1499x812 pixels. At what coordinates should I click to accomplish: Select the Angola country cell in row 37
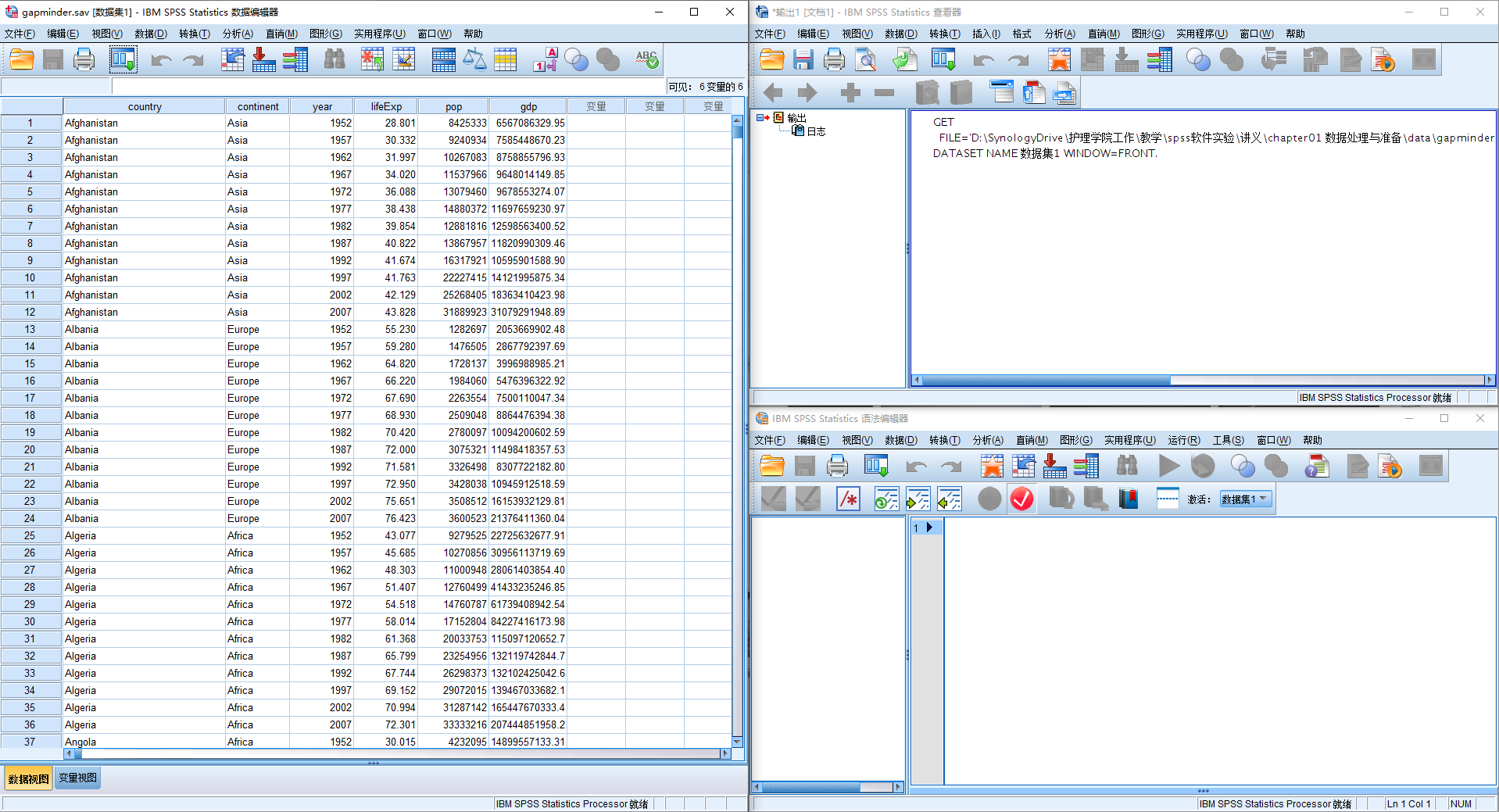tap(145, 742)
